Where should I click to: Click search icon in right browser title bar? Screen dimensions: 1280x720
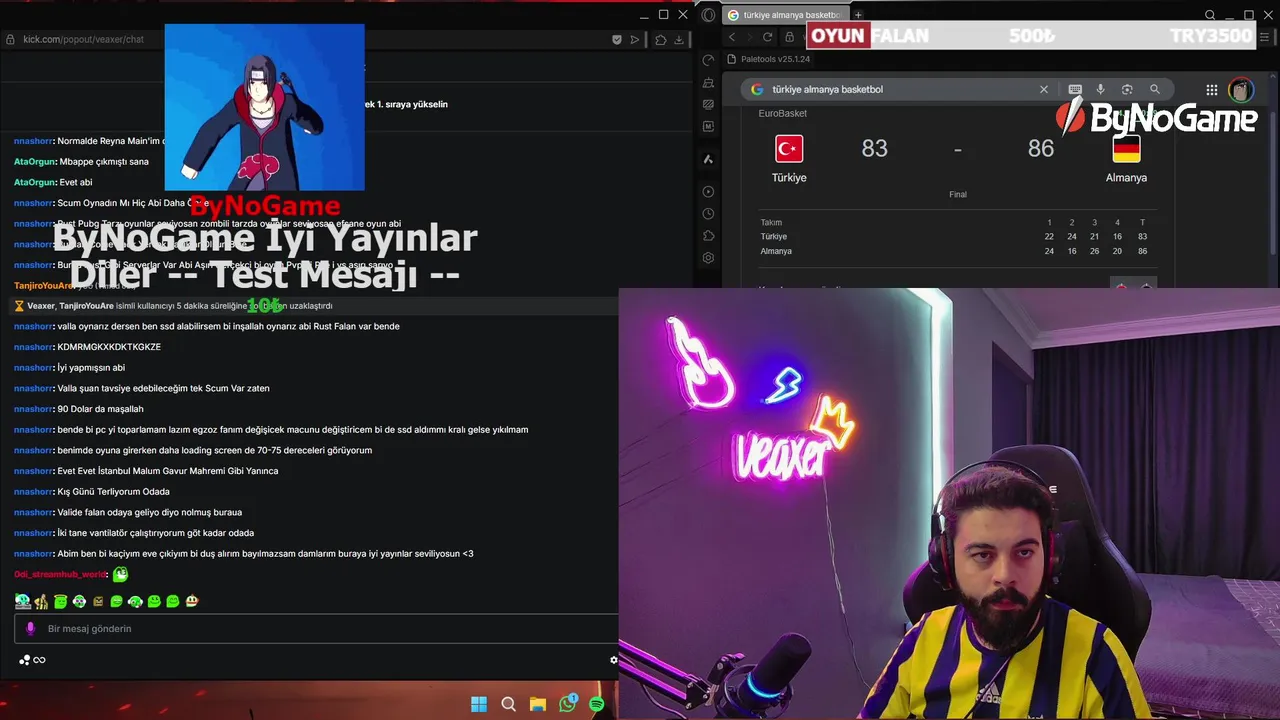(1210, 15)
